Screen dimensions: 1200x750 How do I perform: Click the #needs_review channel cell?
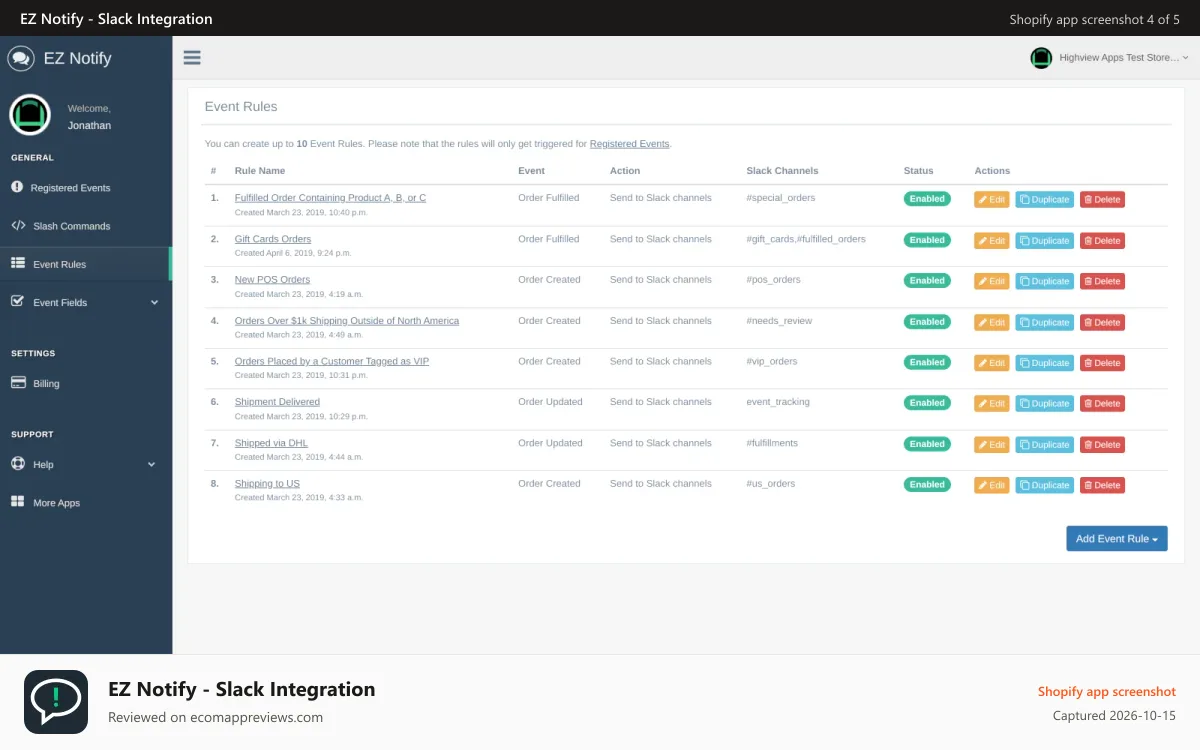click(779, 321)
